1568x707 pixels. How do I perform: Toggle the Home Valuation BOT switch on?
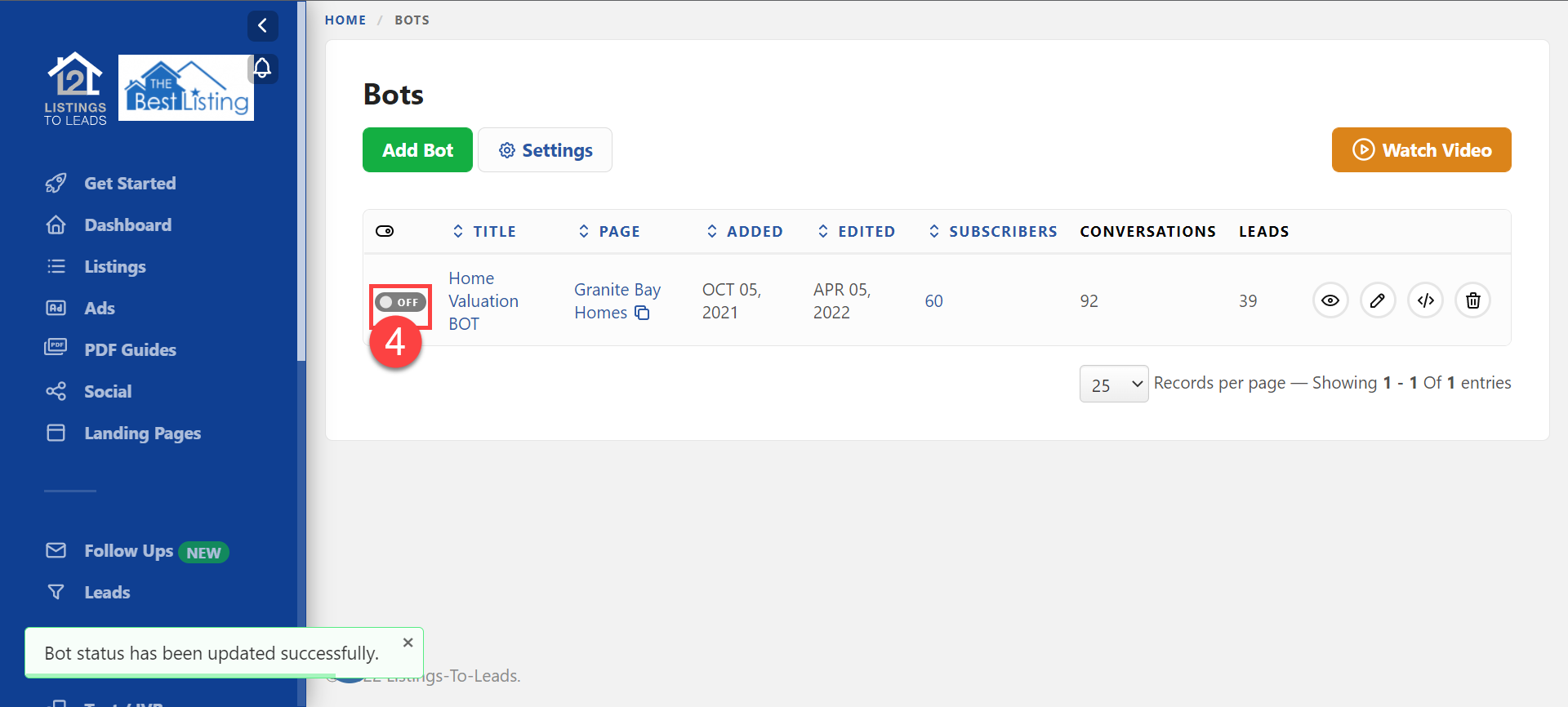point(400,302)
